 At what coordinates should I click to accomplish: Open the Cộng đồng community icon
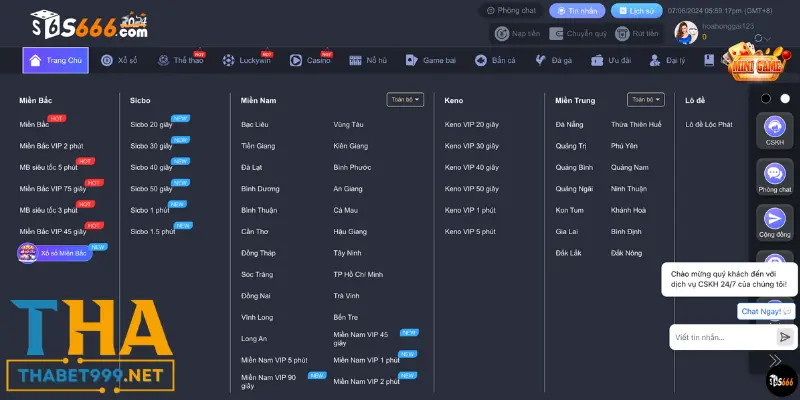click(x=773, y=219)
